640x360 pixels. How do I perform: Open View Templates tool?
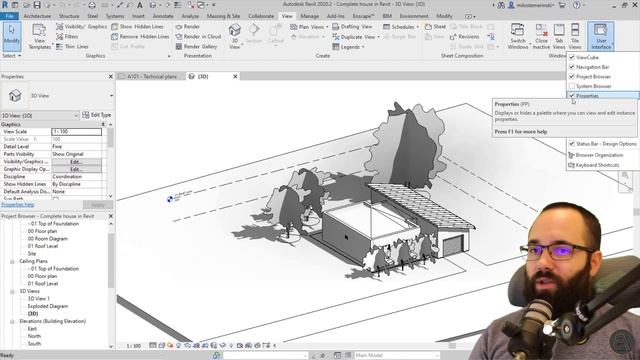tap(39, 36)
